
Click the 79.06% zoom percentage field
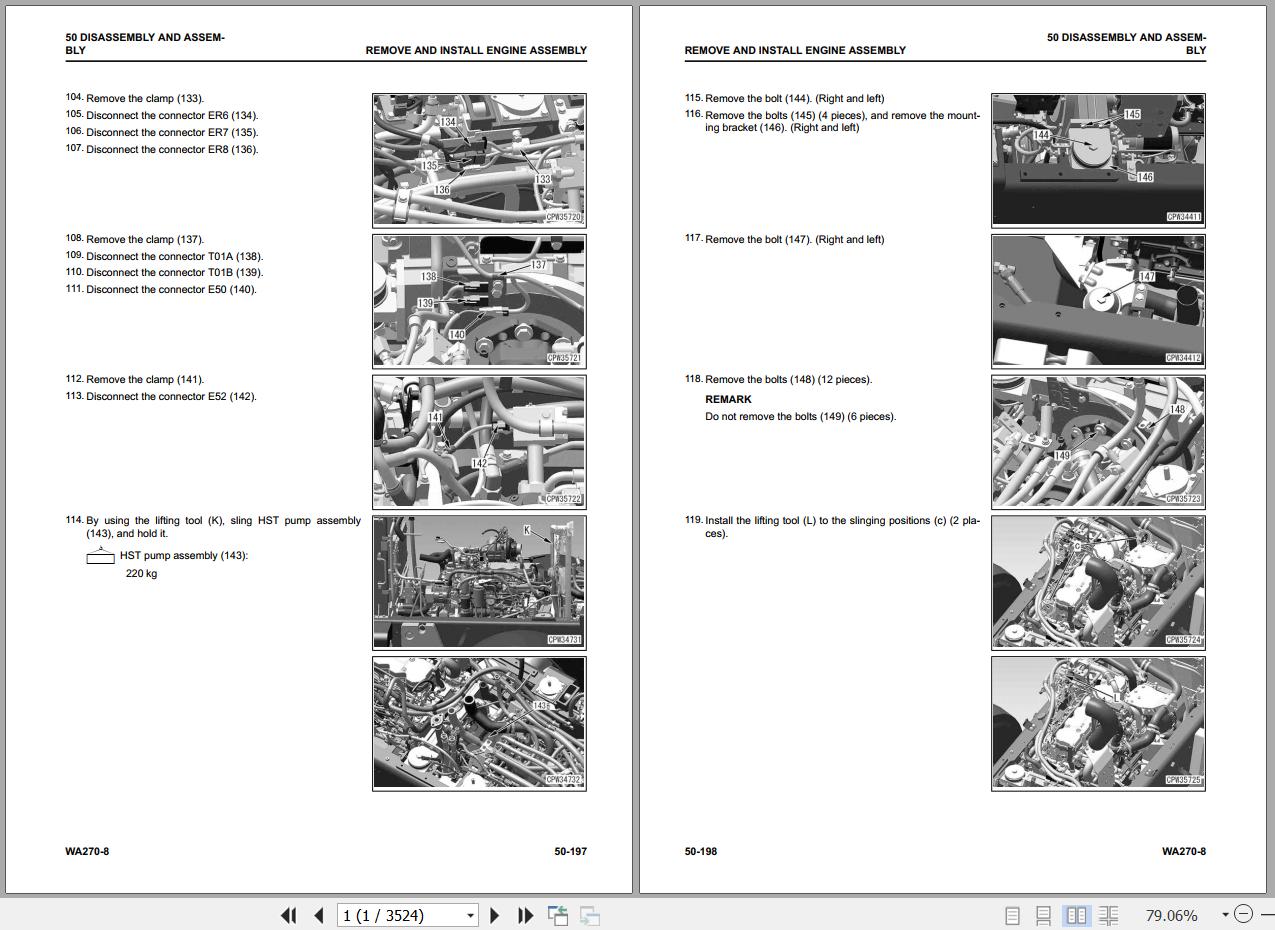(x=1171, y=915)
